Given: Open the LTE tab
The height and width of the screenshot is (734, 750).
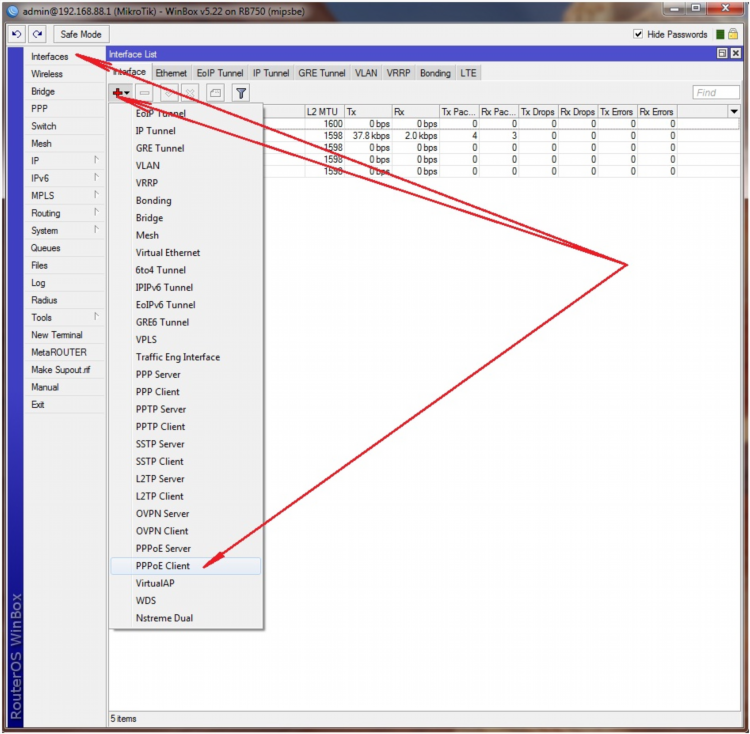Looking at the screenshot, I should [468, 73].
